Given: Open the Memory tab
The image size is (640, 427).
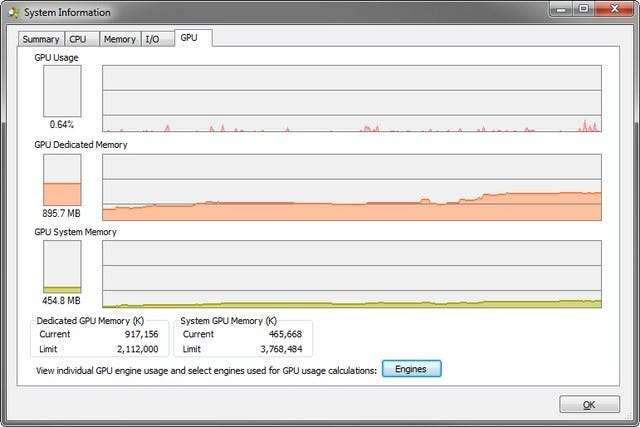Looking at the screenshot, I should click(x=120, y=39).
